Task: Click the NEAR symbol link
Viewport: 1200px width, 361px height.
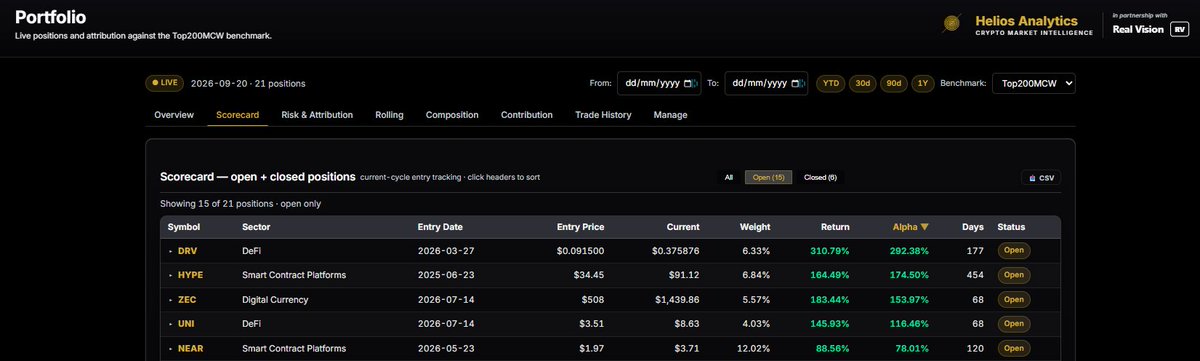Action: [190, 348]
